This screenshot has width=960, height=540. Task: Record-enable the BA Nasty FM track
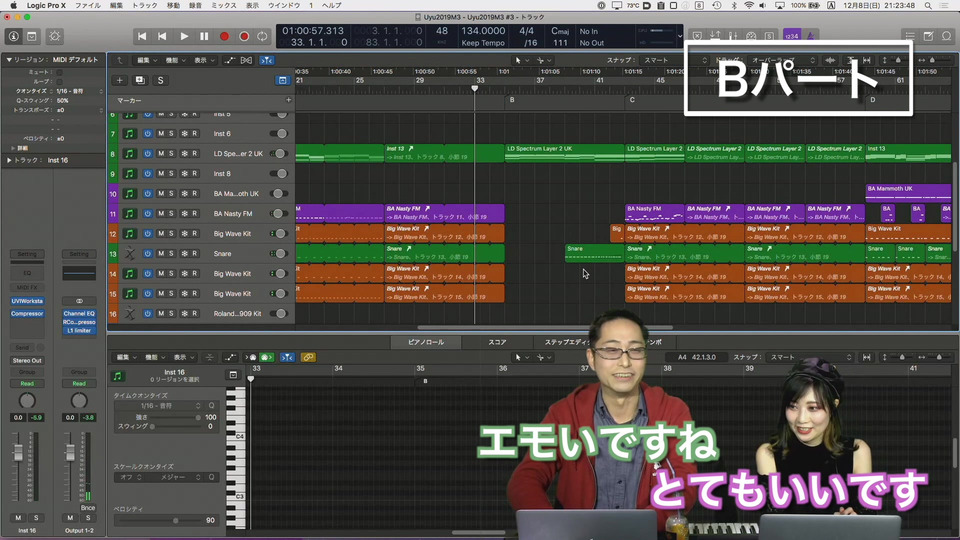pyautogui.click(x=195, y=214)
